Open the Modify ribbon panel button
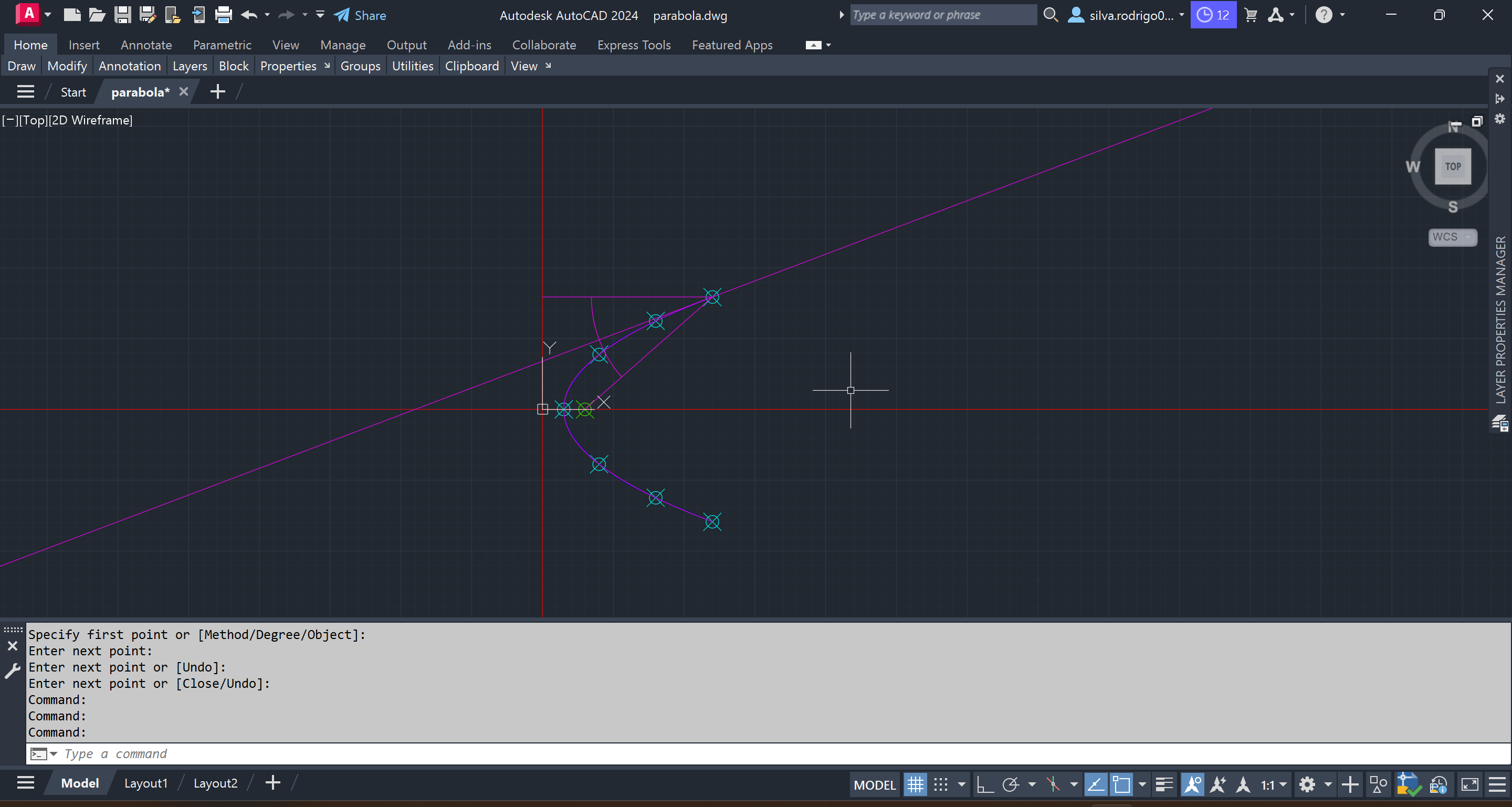Viewport: 1512px width, 807px height. 67,66
